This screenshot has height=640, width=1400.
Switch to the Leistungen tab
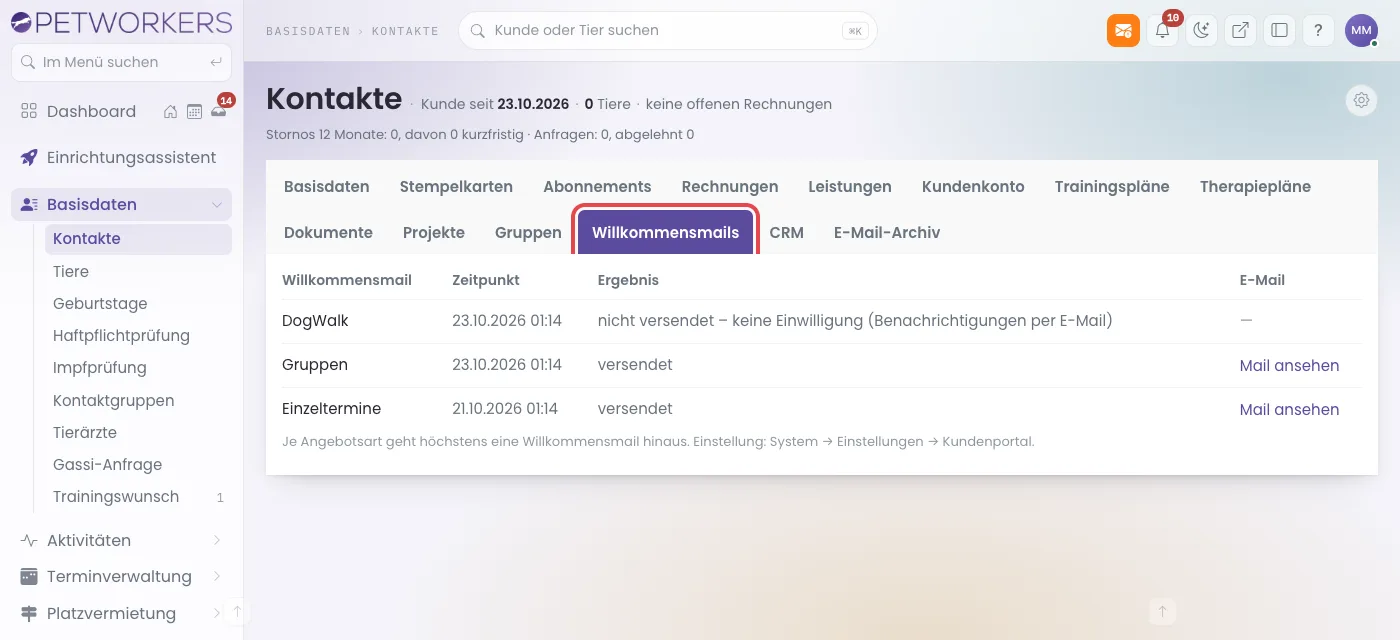(x=850, y=186)
